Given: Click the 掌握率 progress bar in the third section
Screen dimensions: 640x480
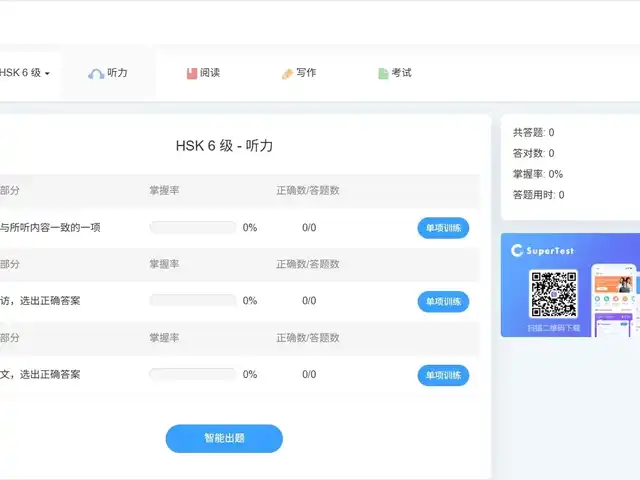Looking at the screenshot, I should (x=192, y=375).
